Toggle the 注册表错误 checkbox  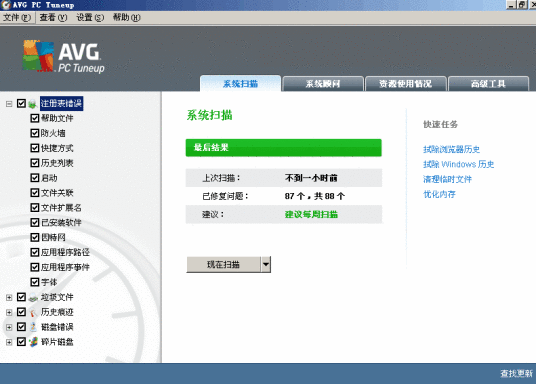[21, 103]
